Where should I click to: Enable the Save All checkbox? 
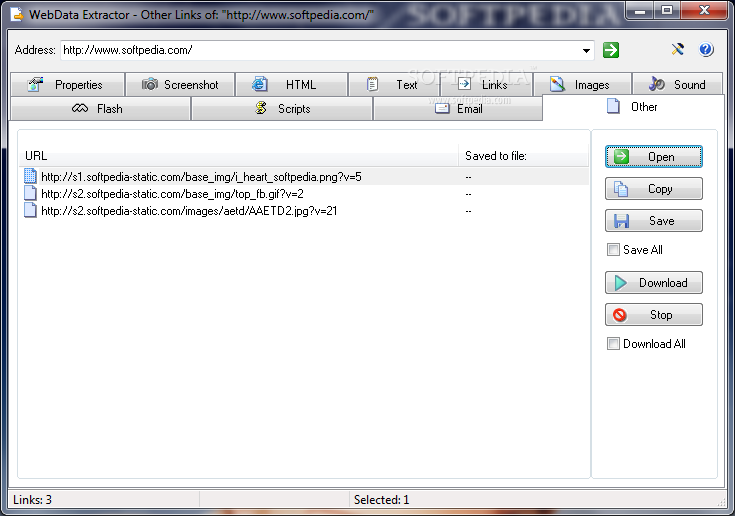[613, 249]
